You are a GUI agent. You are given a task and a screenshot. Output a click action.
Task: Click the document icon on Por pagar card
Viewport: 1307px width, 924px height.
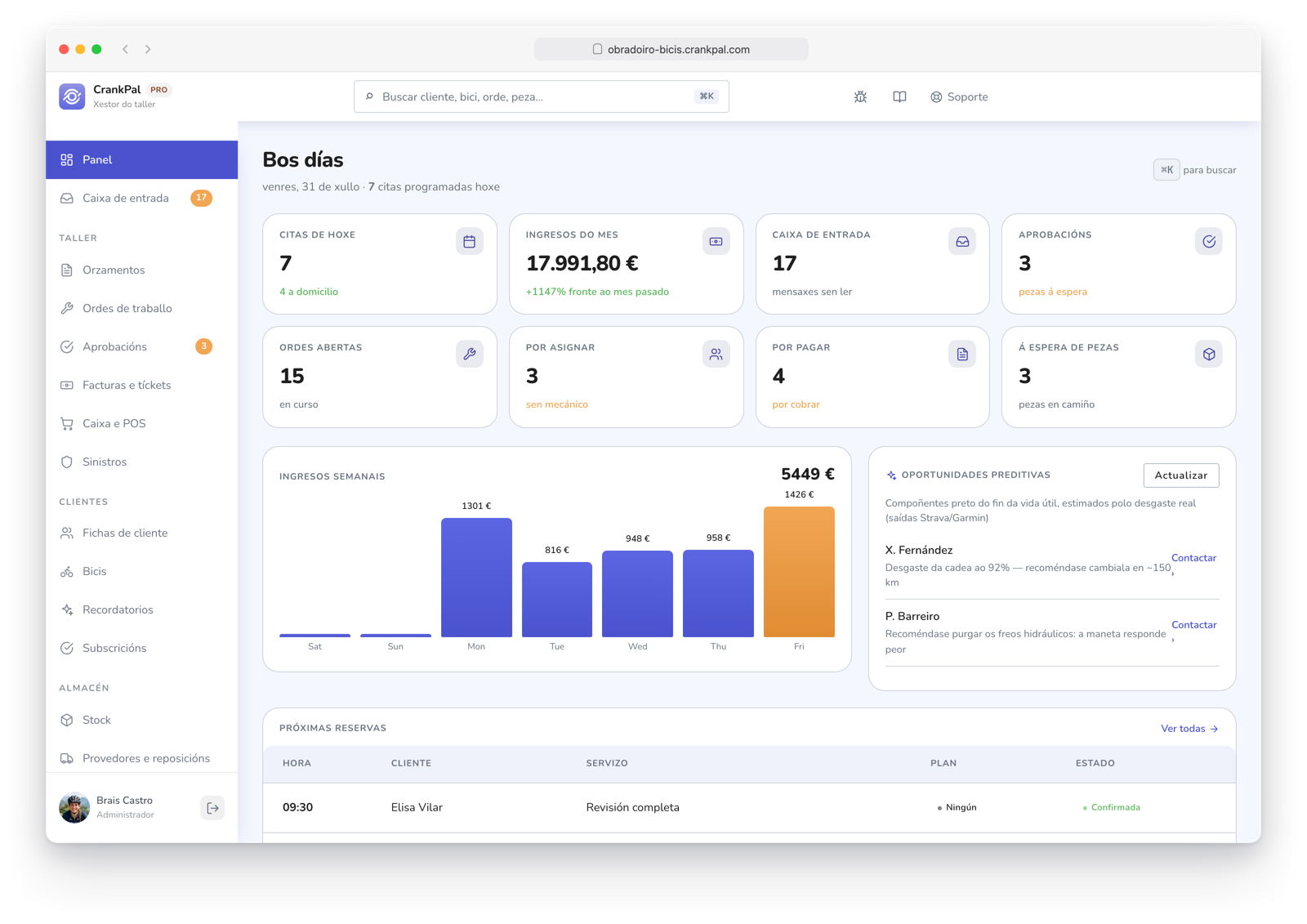coord(962,355)
